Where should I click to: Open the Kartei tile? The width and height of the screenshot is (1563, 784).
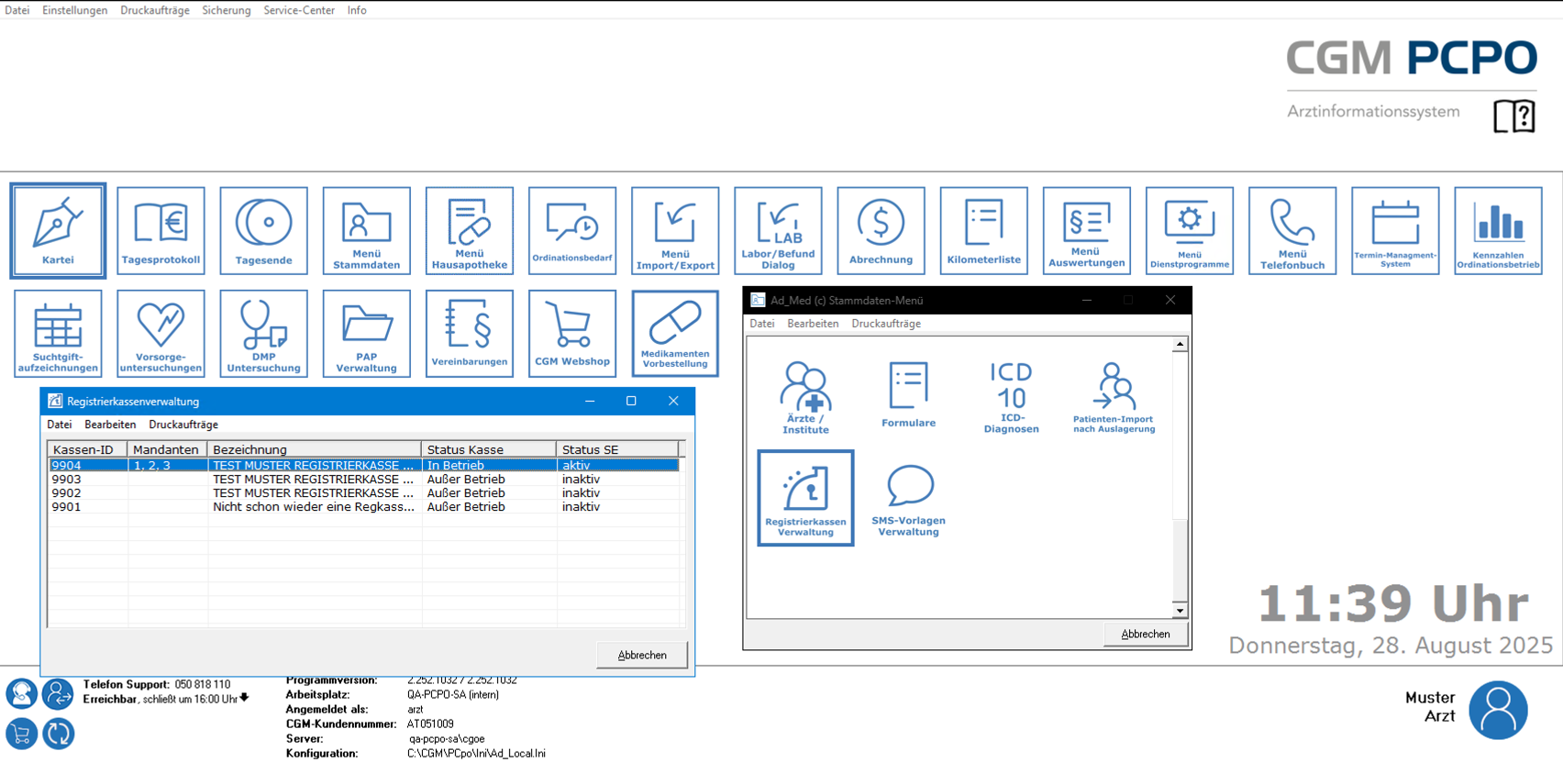click(58, 230)
